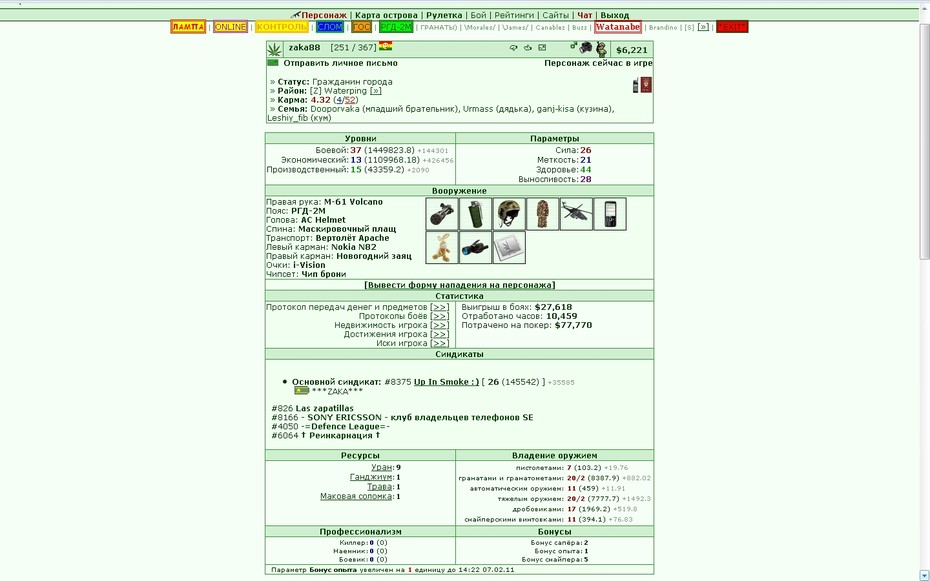Viewport: 930px width, 581px height.
Task: Click the Ганджиум resource link
Action: [371, 477]
